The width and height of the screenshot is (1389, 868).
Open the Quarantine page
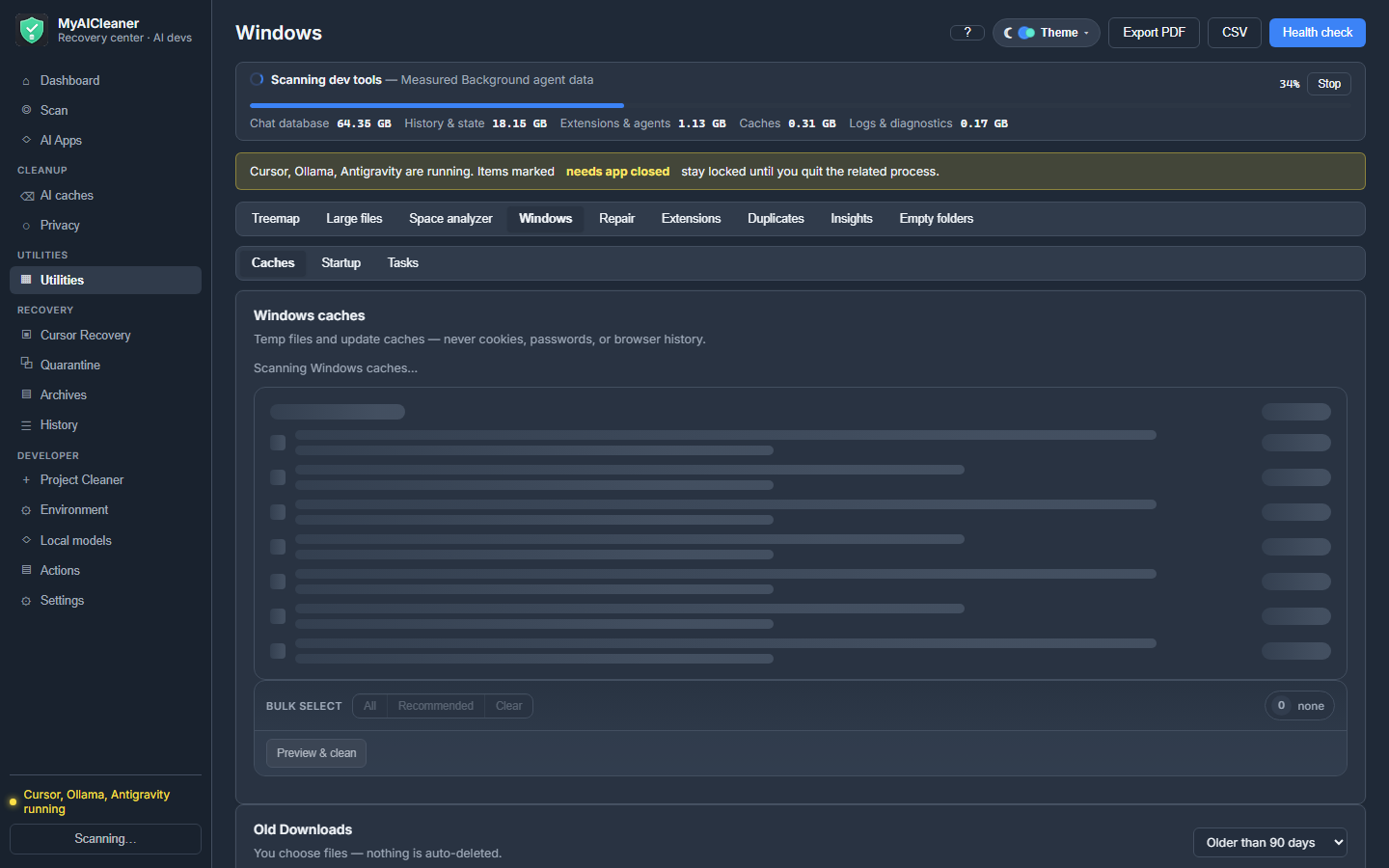pyautogui.click(x=105, y=365)
